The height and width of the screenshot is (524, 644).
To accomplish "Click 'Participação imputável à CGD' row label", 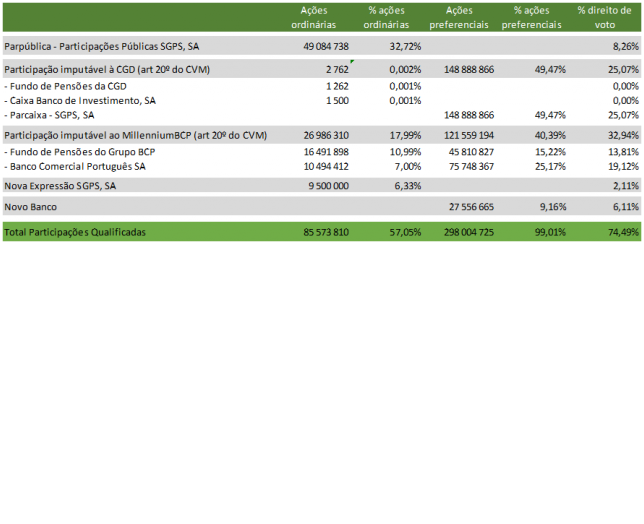I will coord(107,69).
